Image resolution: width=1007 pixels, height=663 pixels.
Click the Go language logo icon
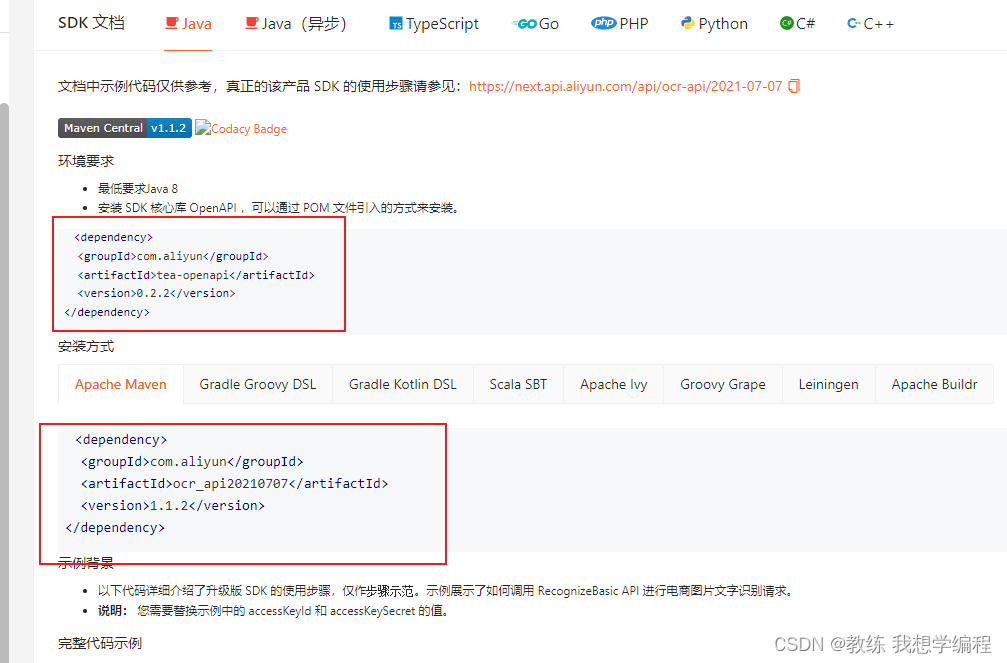pyautogui.click(x=524, y=24)
